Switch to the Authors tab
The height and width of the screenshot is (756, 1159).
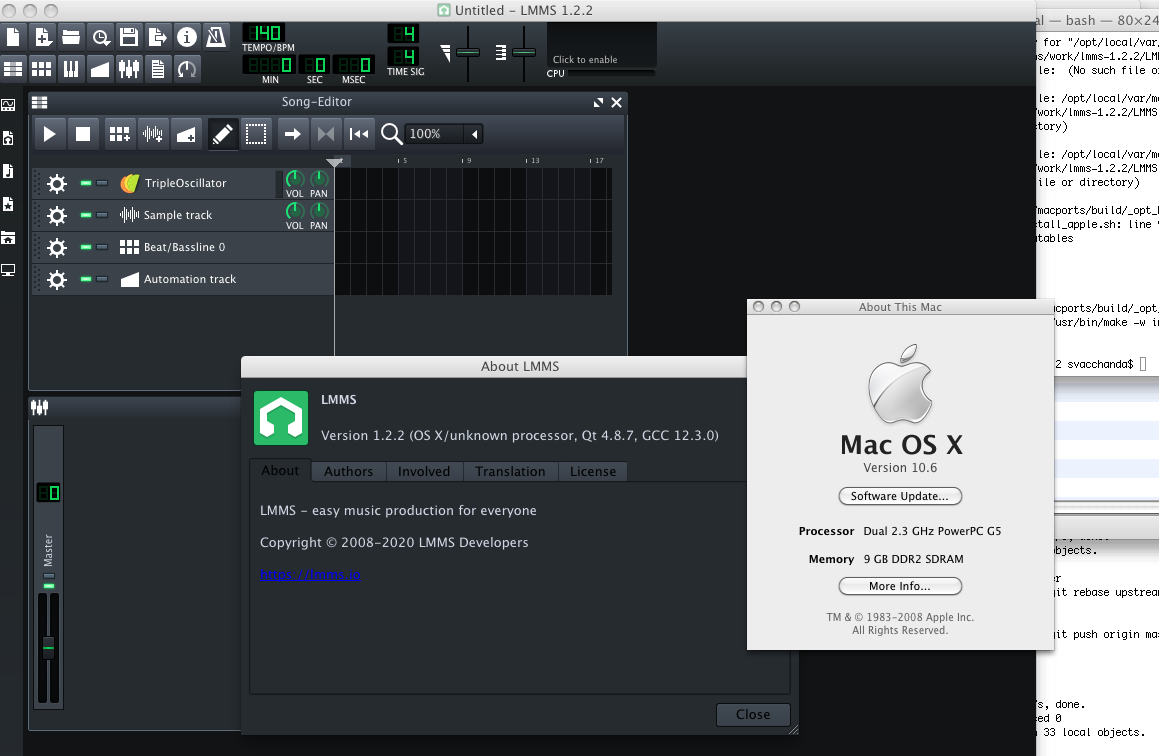[348, 471]
